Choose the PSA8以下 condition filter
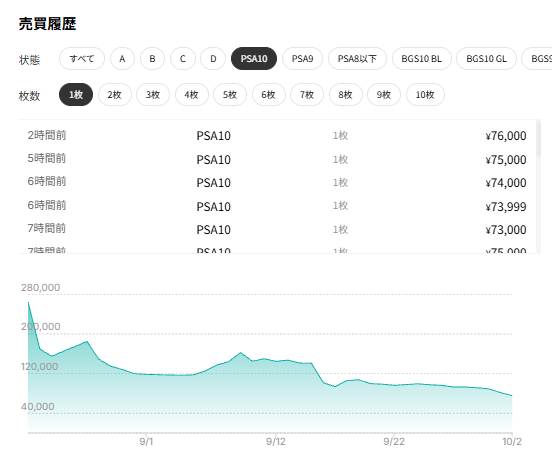Image resolution: width=552 pixels, height=469 pixels. tap(357, 59)
